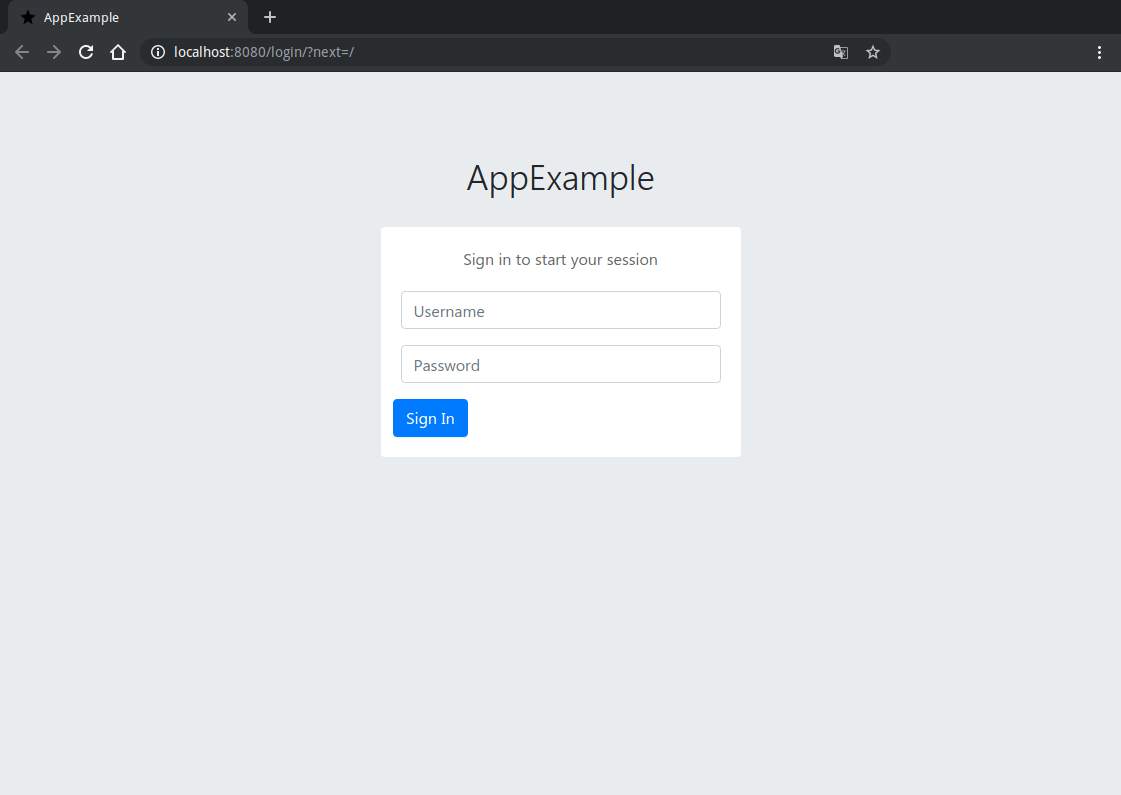Viewport: 1121px width, 795px height.
Task: Go back to the previous page
Action: [22, 52]
